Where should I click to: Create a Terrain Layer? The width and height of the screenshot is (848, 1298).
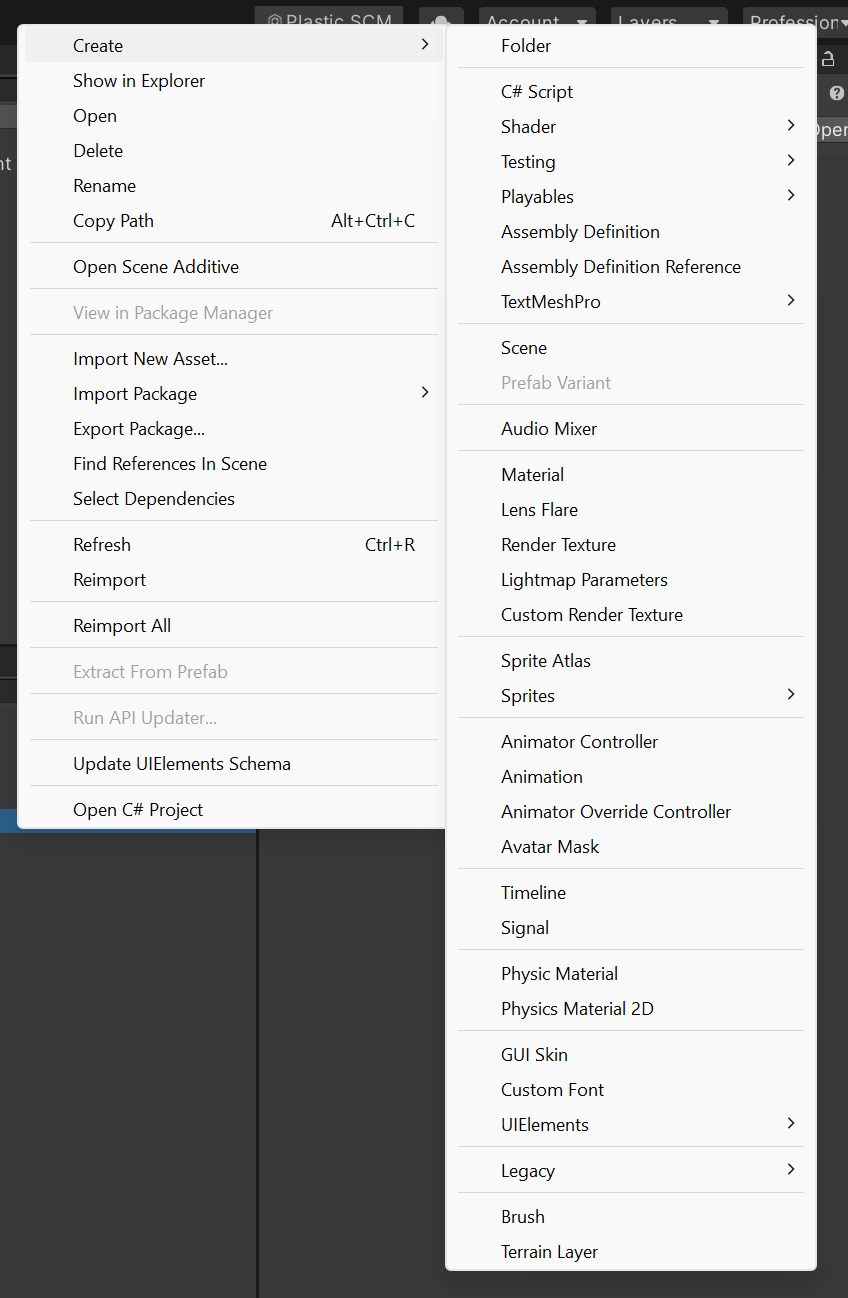pos(631,1252)
